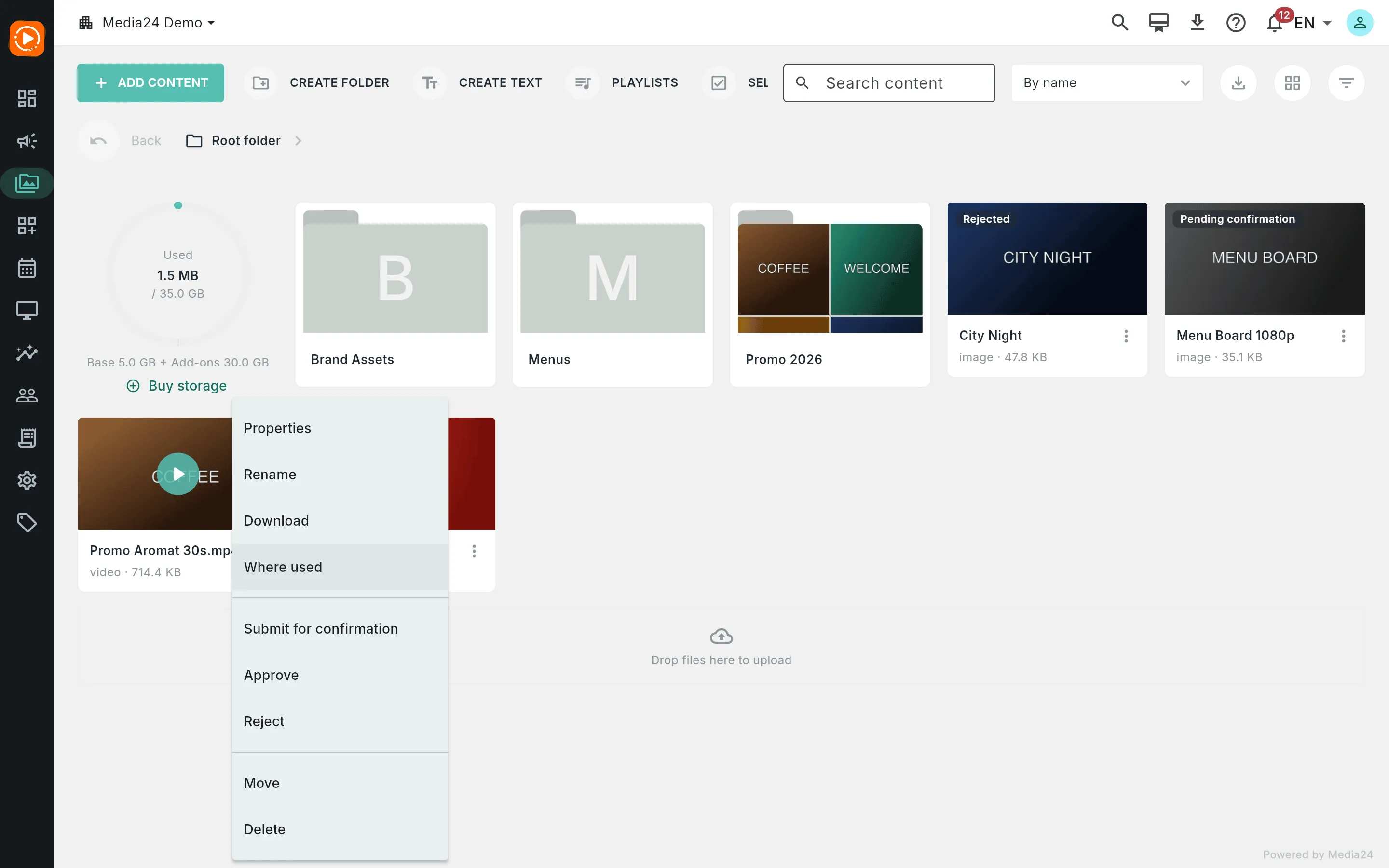Open City Night's three-dot options menu
1389x868 pixels.
click(x=1126, y=336)
